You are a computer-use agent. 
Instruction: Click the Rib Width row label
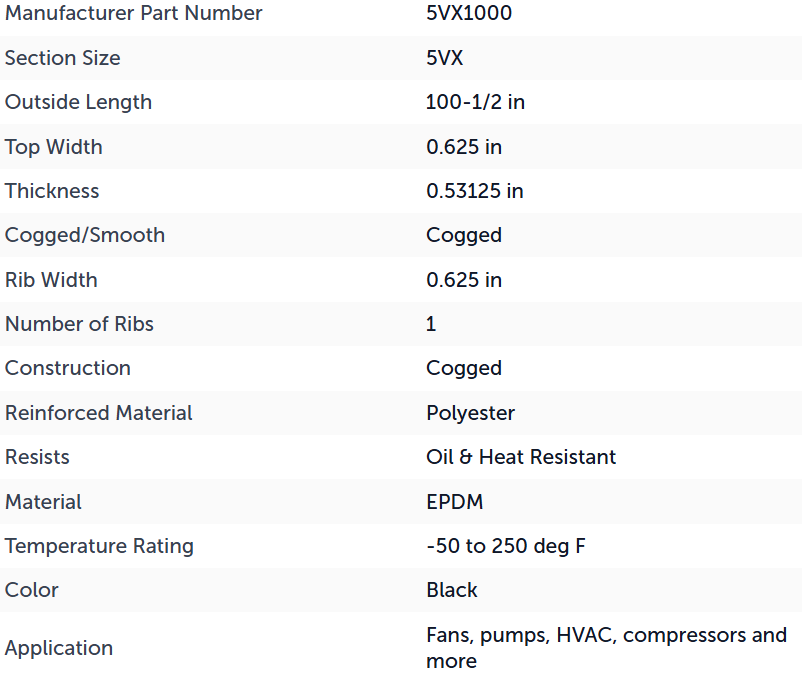pyautogui.click(x=51, y=280)
